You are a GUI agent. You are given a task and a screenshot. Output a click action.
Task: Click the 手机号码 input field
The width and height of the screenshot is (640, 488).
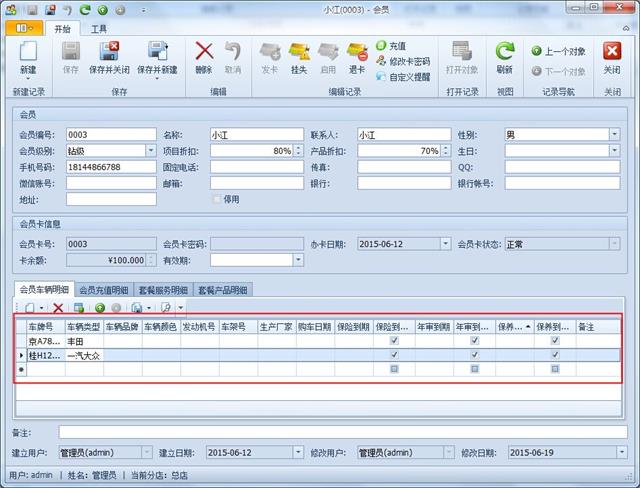[111, 167]
